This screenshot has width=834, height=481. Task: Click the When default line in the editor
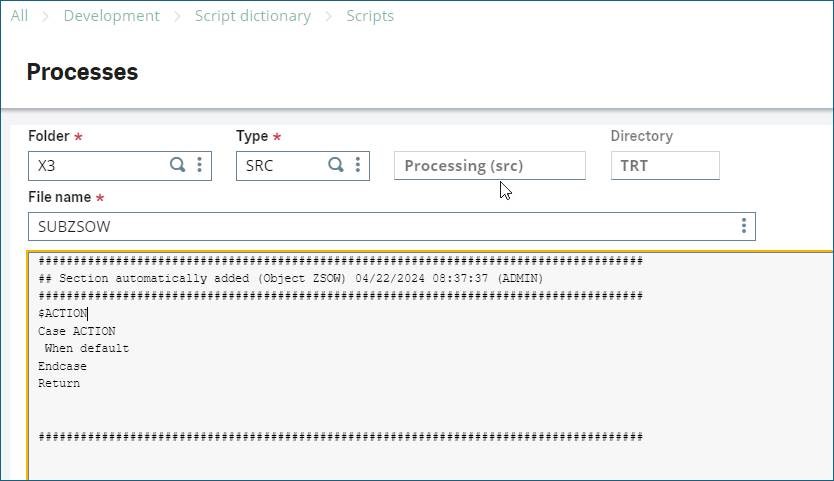tap(87, 349)
